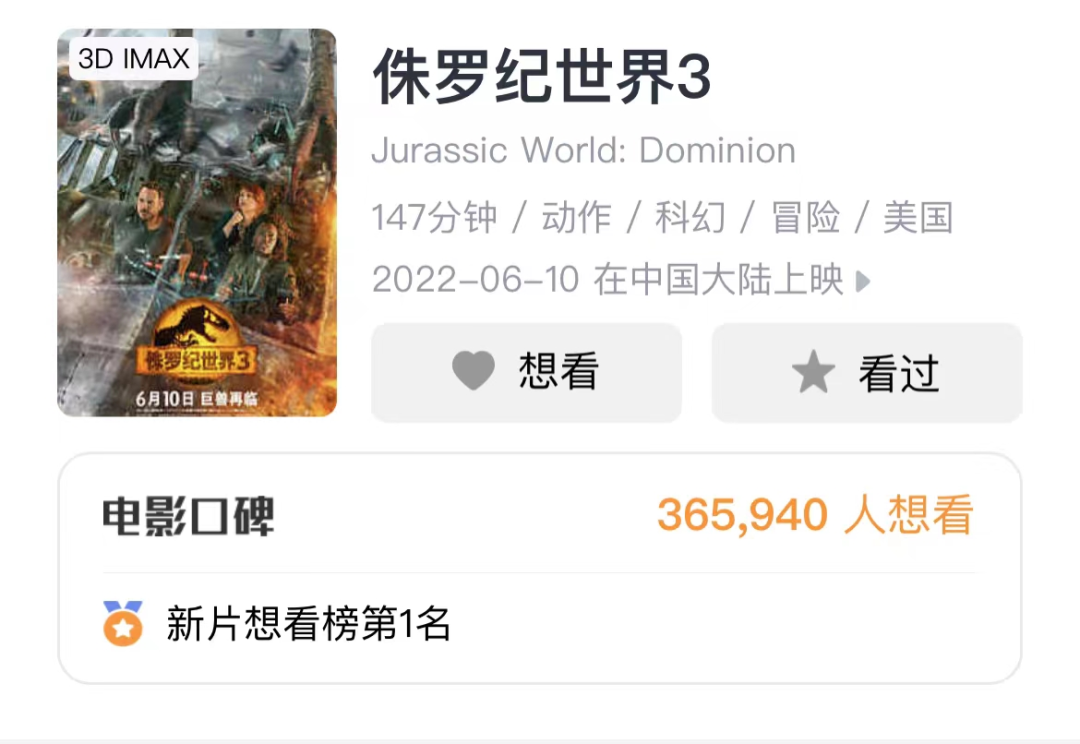
Task: Tap the heart icon on 想看 button
Action: click(x=473, y=370)
